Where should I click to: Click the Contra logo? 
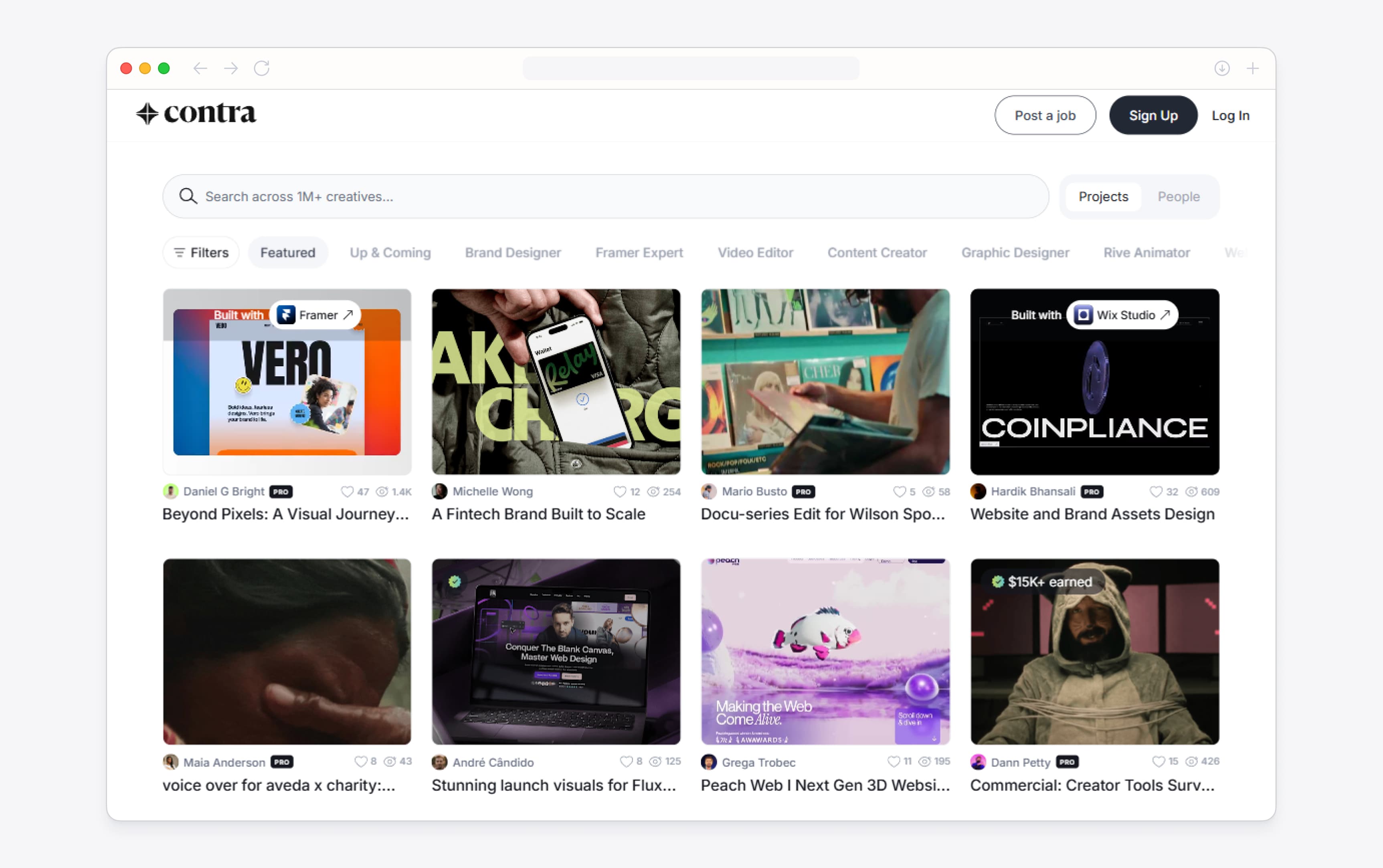point(196,114)
